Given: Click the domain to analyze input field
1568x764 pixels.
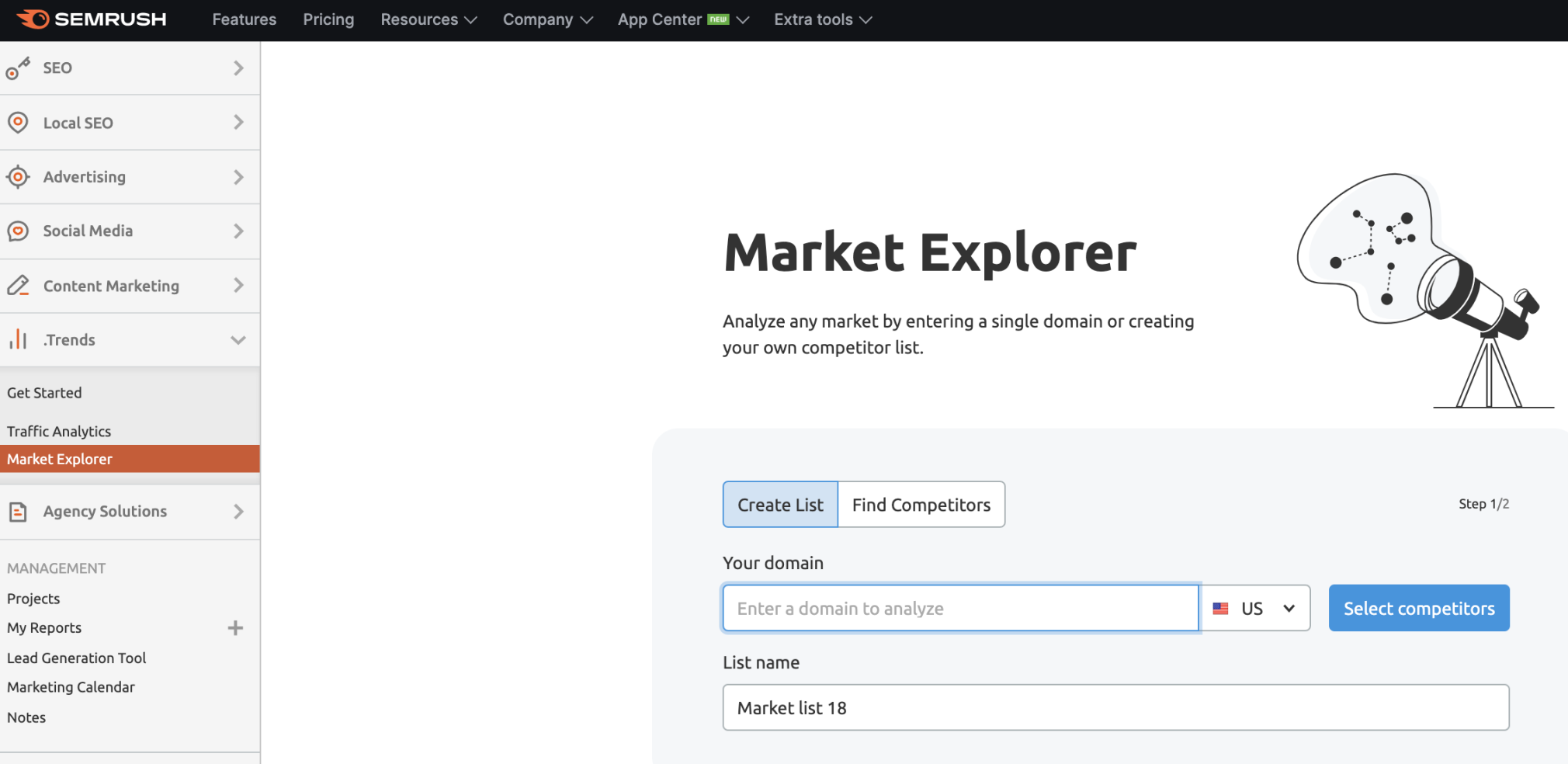Looking at the screenshot, I should pyautogui.click(x=961, y=608).
